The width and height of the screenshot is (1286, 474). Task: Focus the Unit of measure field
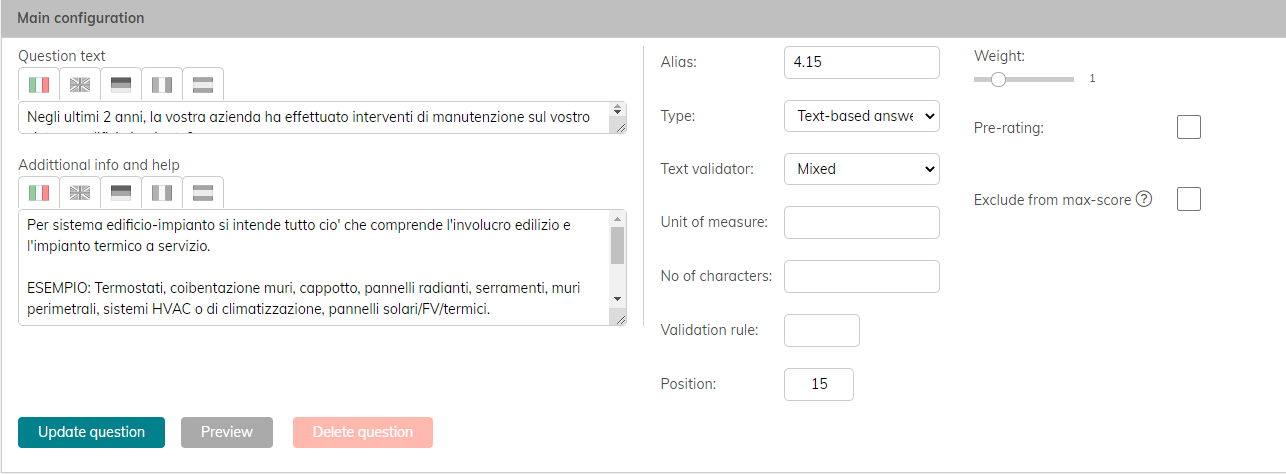[x=861, y=222]
